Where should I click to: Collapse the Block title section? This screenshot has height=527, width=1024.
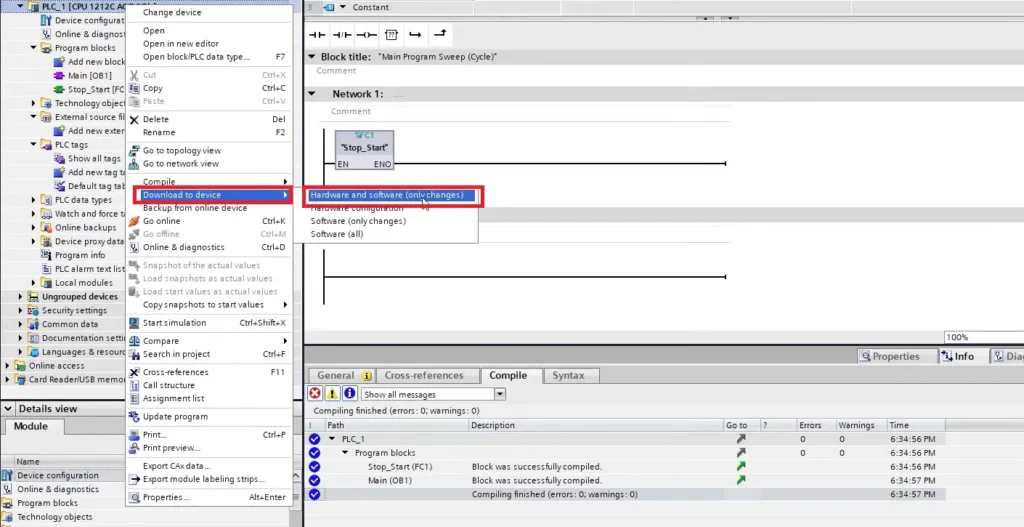[312, 57]
